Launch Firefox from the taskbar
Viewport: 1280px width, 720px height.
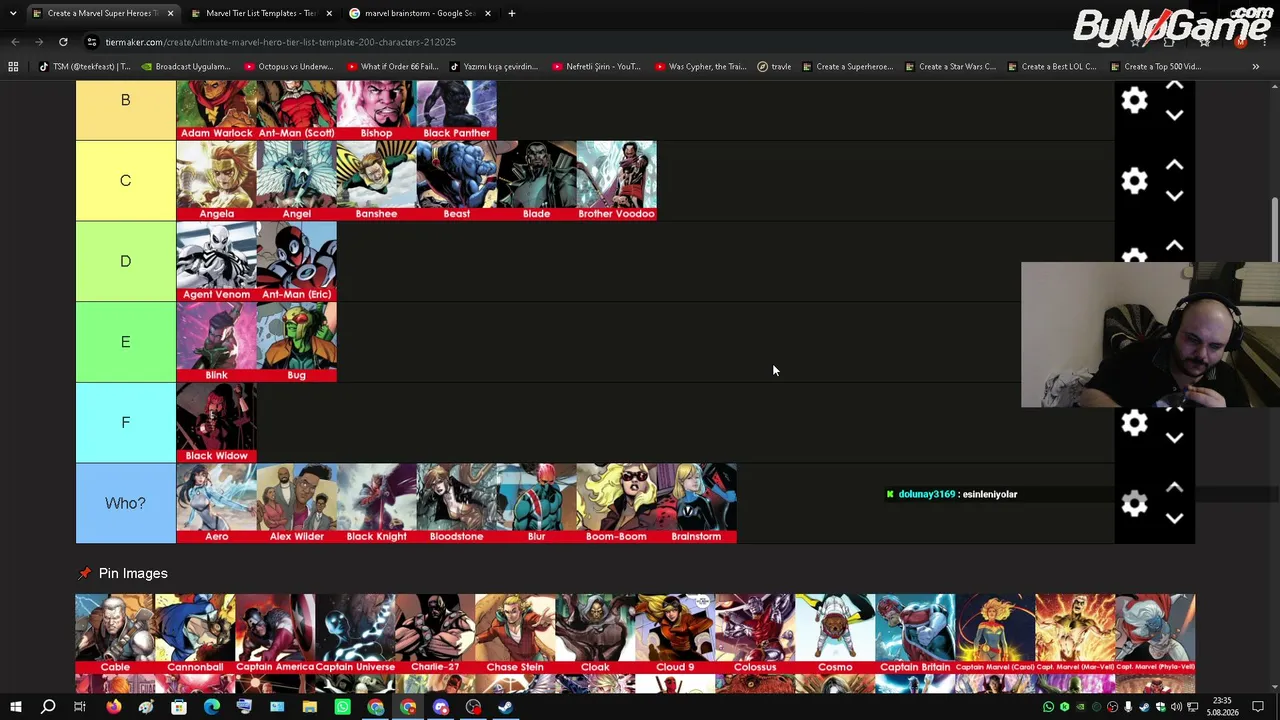coord(113,707)
